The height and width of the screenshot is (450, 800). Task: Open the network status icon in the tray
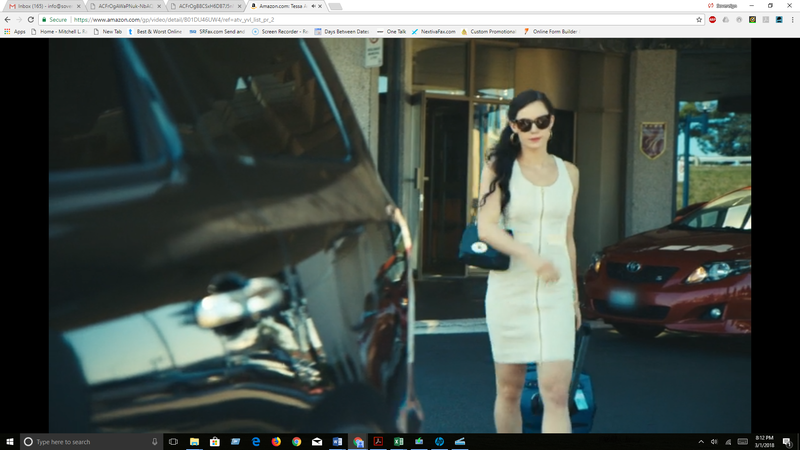[728, 442]
